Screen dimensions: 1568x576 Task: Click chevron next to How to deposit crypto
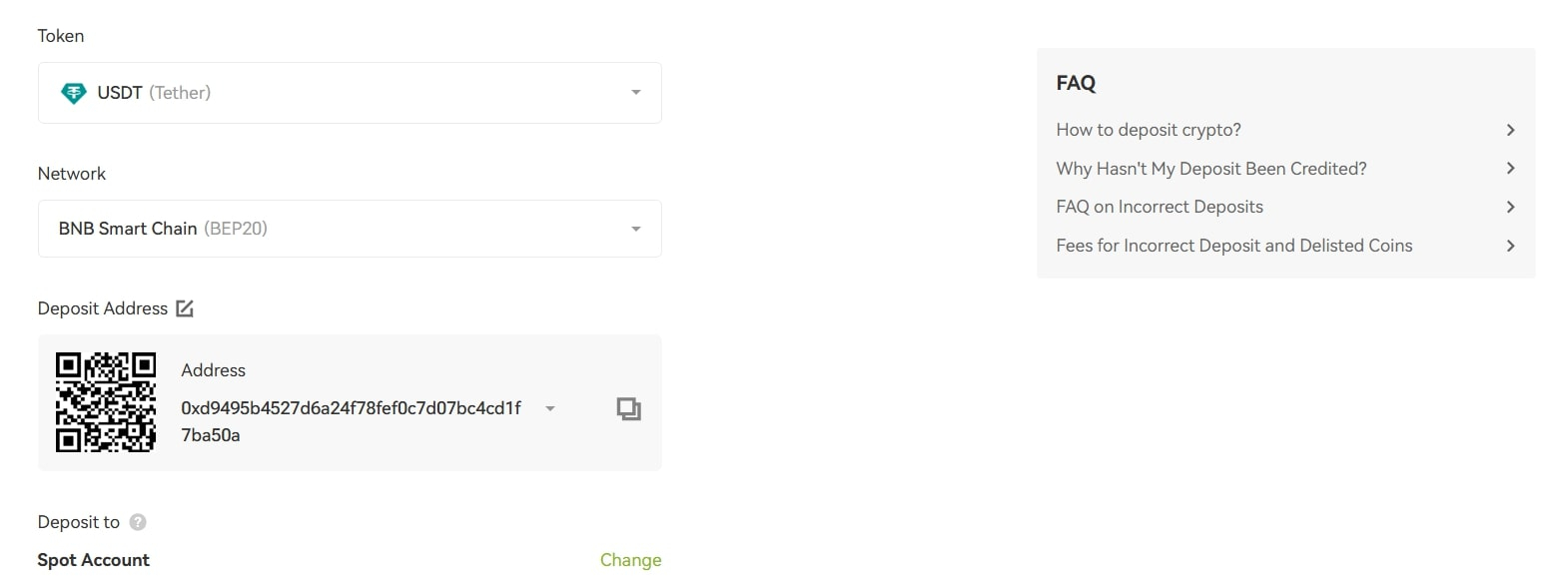[1510, 130]
